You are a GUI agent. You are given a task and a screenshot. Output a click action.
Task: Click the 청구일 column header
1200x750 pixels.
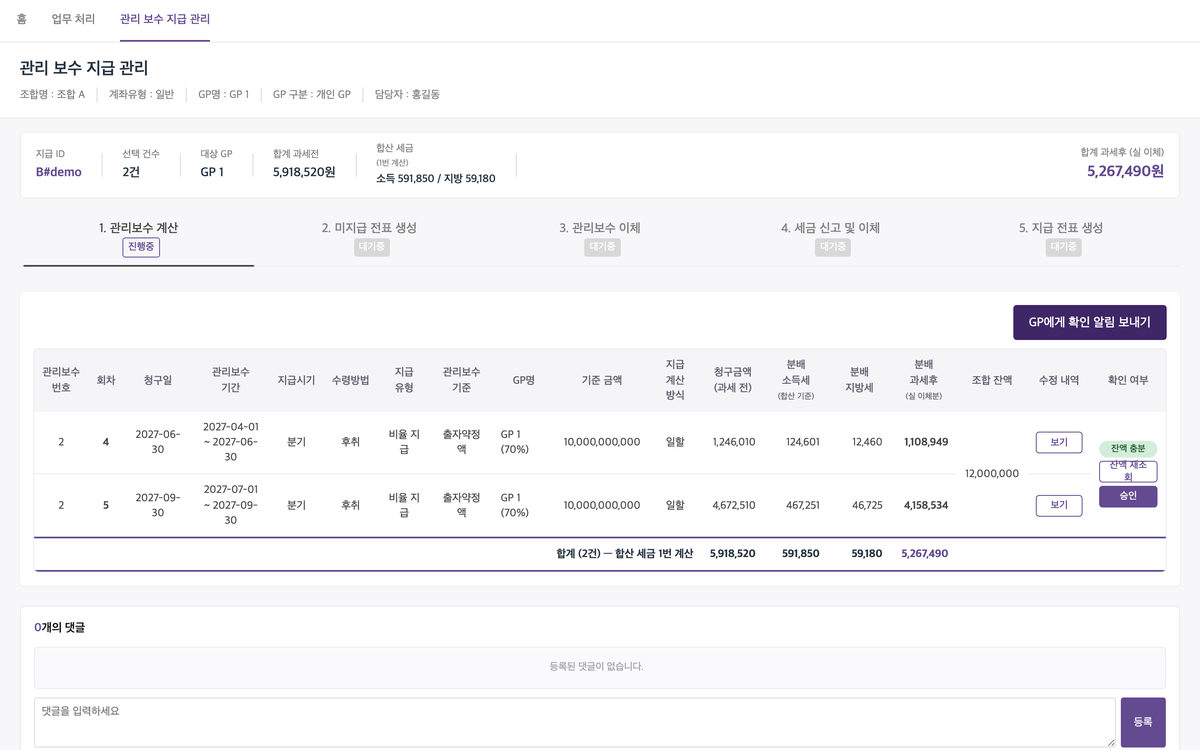158,380
